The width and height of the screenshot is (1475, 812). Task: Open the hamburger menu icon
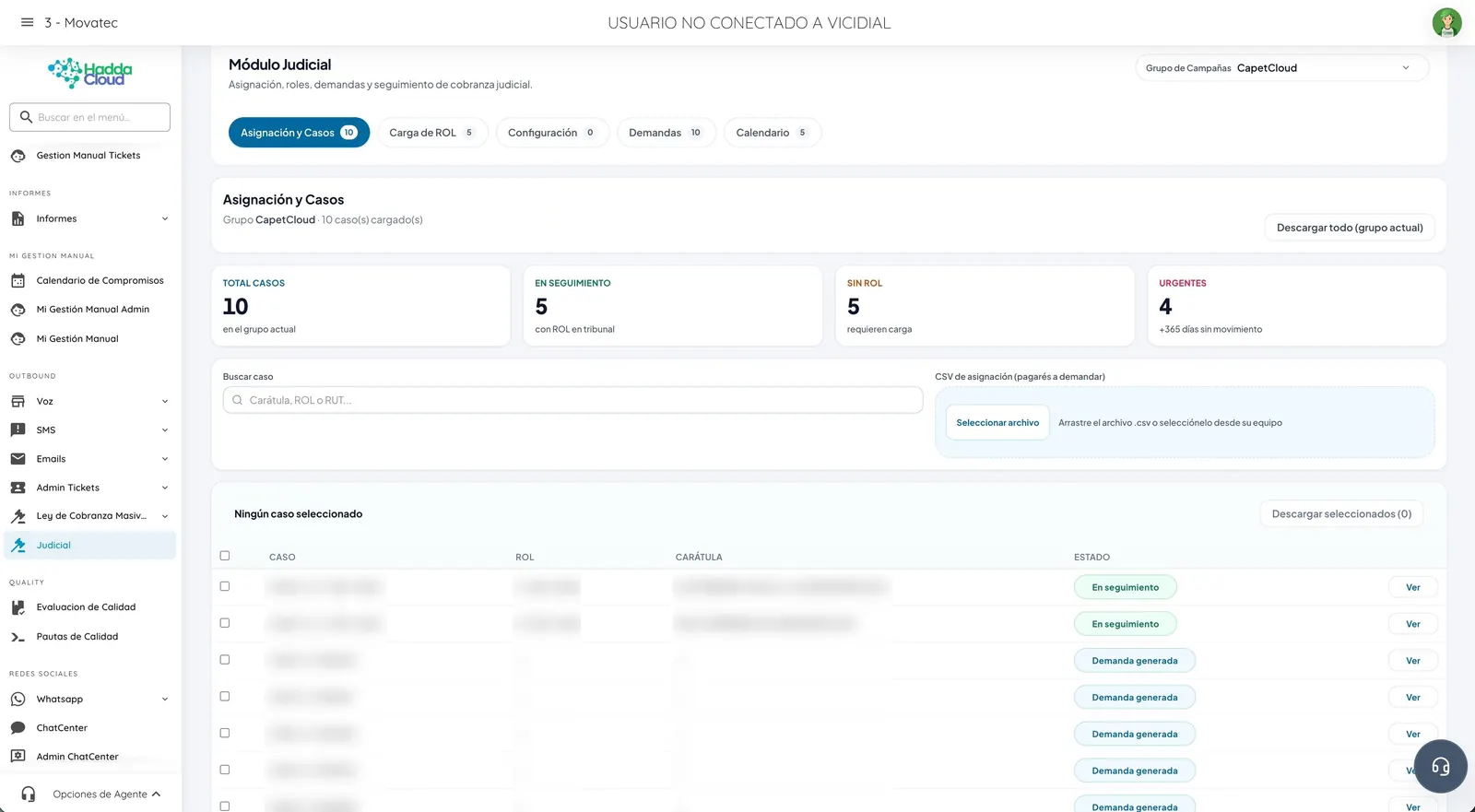click(x=27, y=22)
